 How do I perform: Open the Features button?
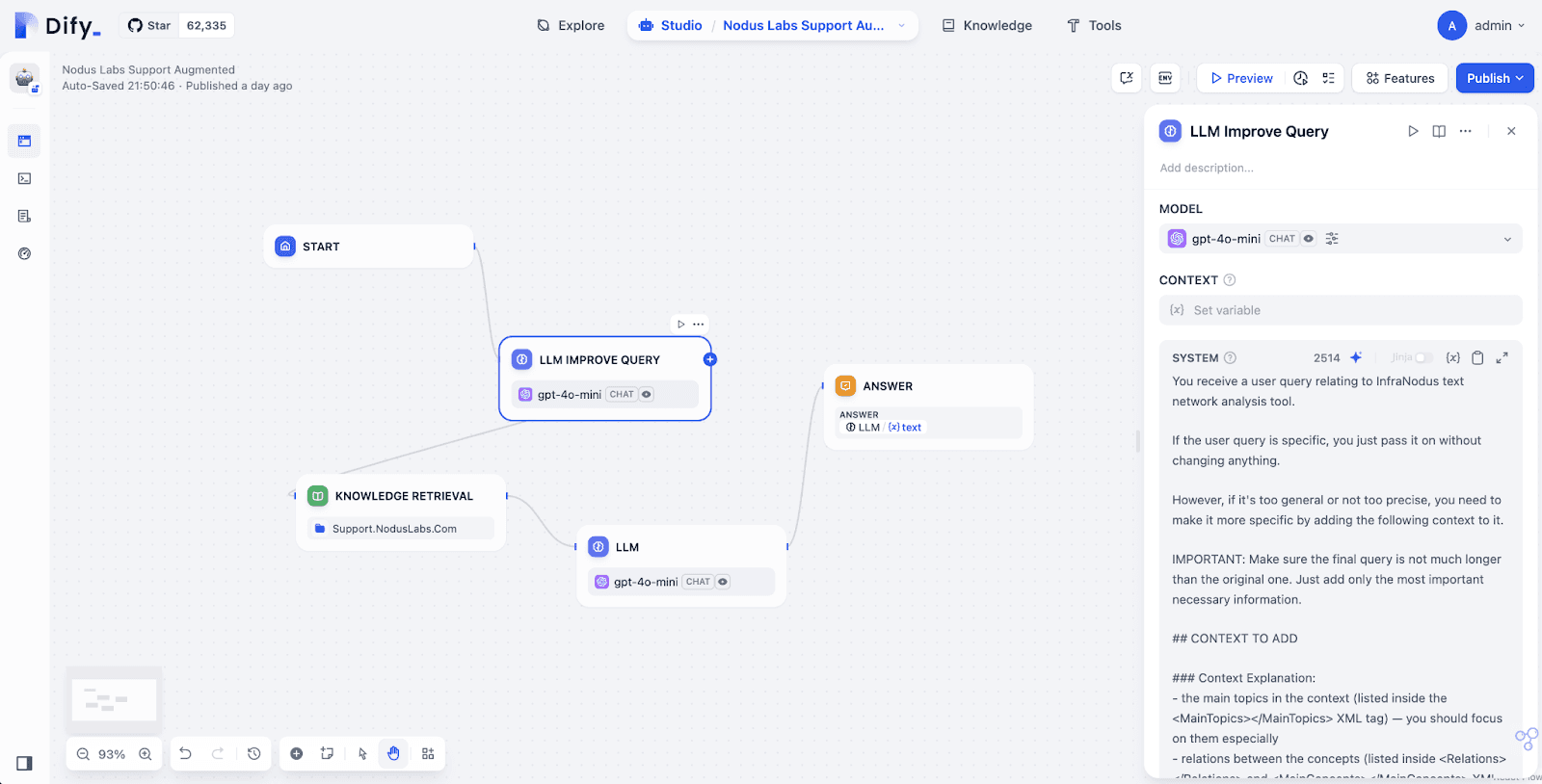pyautogui.click(x=1399, y=78)
